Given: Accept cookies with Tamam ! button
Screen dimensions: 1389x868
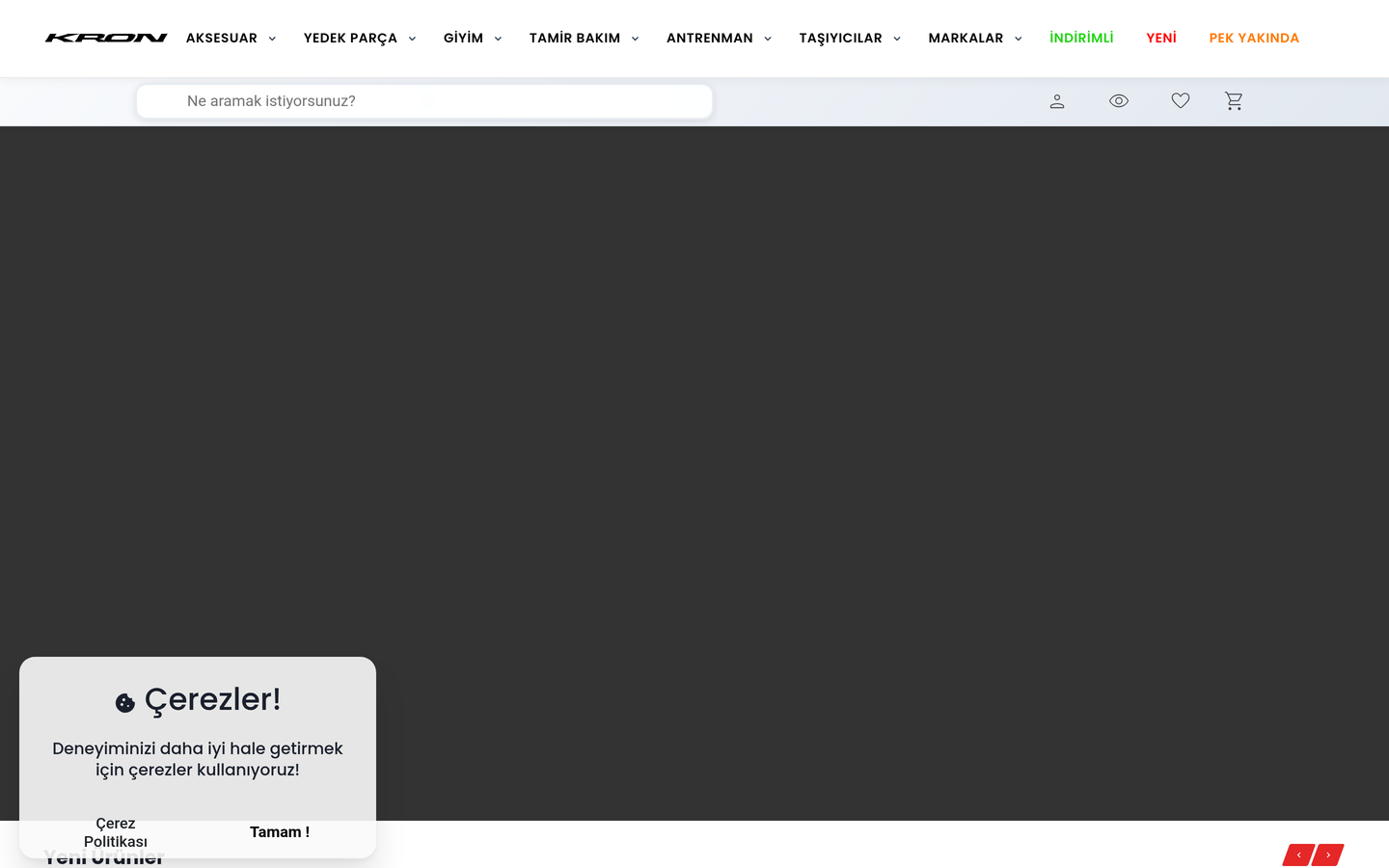Looking at the screenshot, I should click(280, 832).
